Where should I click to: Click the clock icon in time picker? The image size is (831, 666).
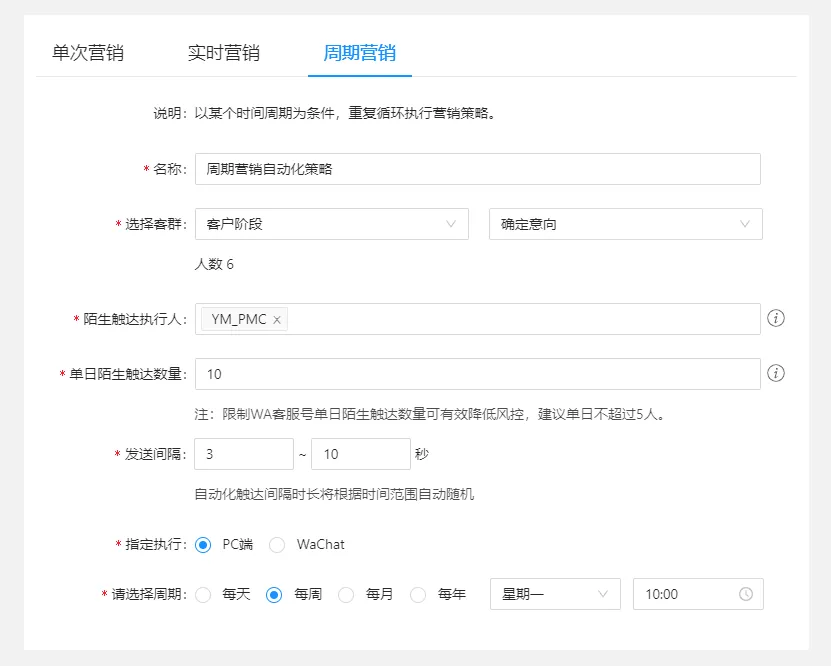pyautogui.click(x=746, y=594)
